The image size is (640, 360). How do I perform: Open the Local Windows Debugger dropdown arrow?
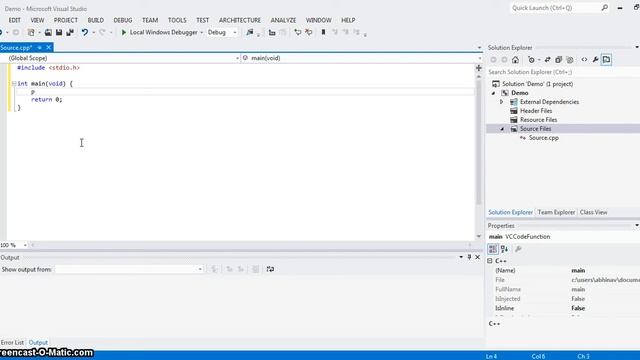201,33
